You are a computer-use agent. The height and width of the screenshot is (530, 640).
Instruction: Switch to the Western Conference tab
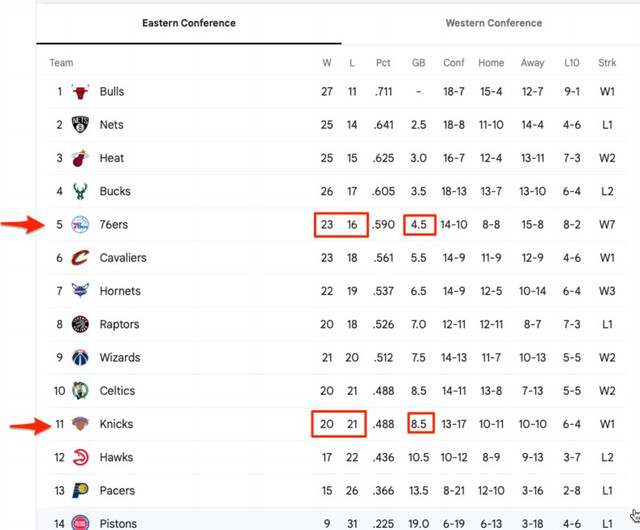click(x=493, y=23)
